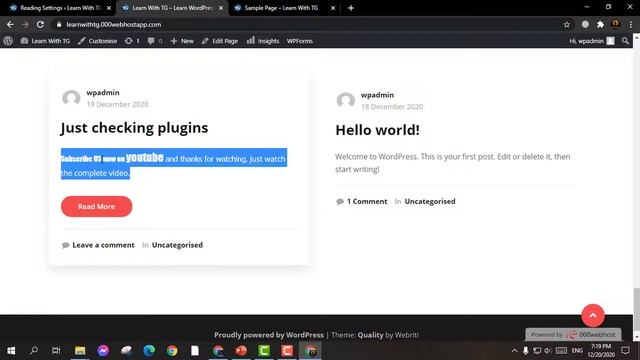Screen dimensions: 640x360
Task: Open the comments bubble in admin bar
Action: coord(155,41)
